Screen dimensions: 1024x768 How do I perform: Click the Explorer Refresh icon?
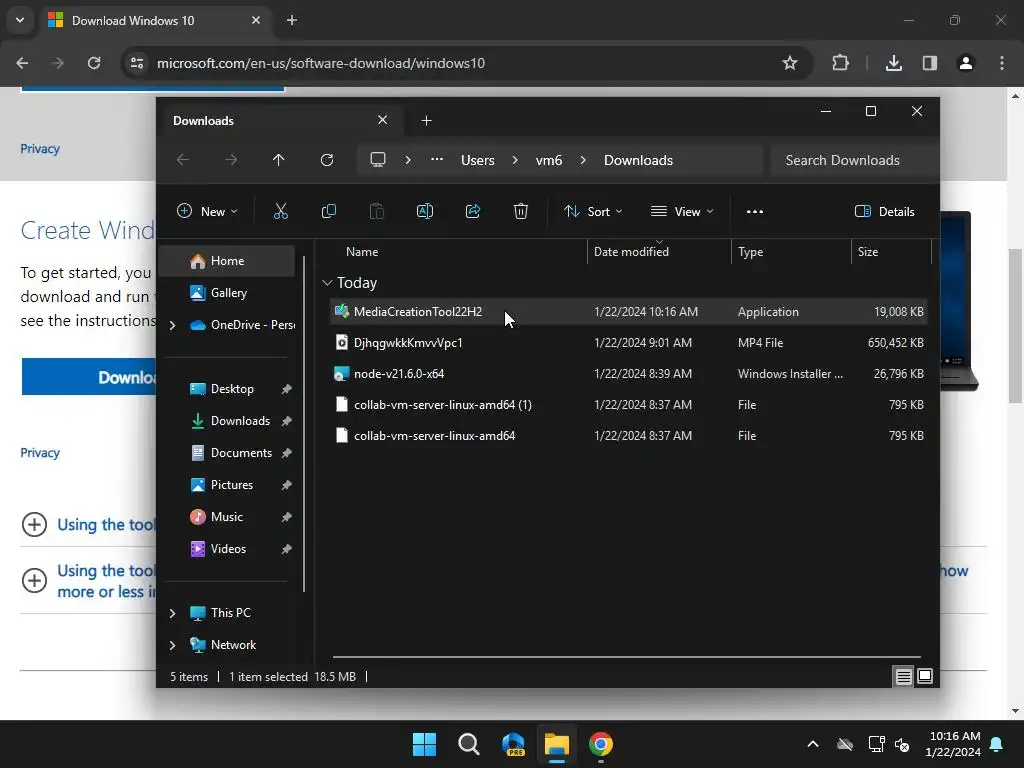pyautogui.click(x=327, y=160)
